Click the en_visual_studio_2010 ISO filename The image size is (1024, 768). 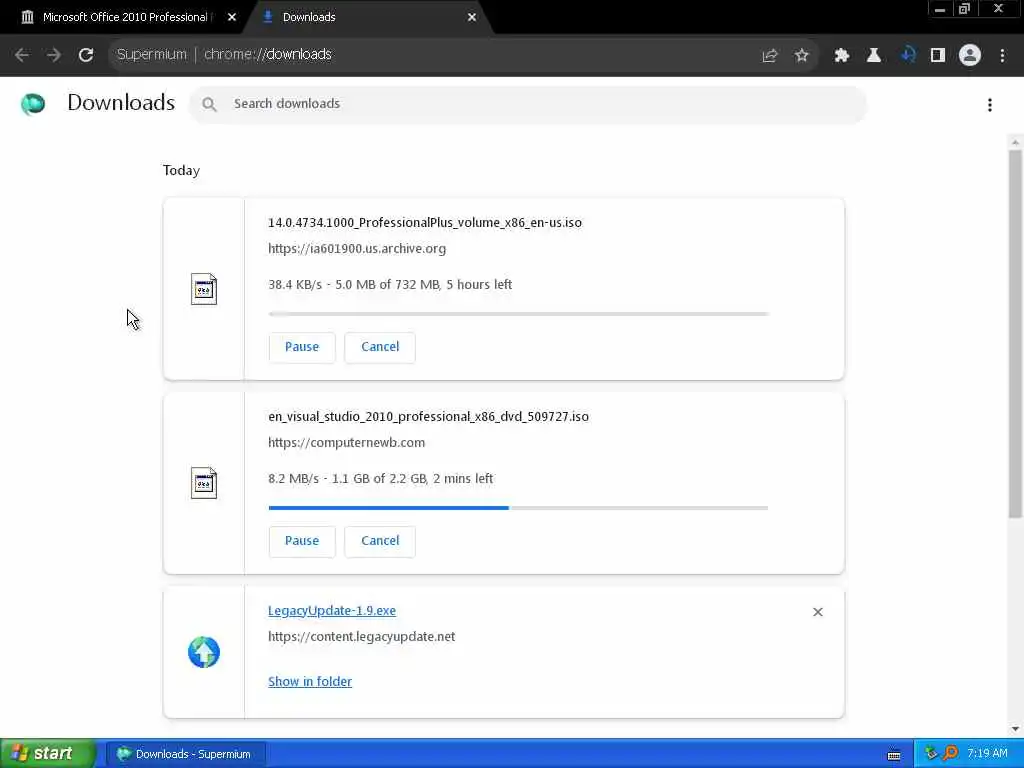pyautogui.click(x=428, y=417)
